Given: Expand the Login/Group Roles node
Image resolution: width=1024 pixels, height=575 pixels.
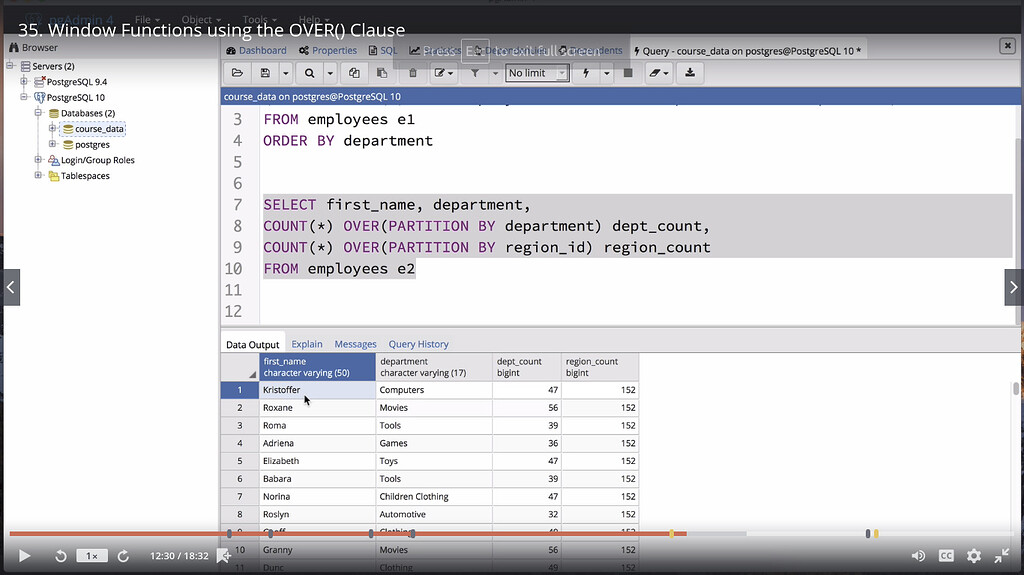Looking at the screenshot, I should tap(39, 159).
